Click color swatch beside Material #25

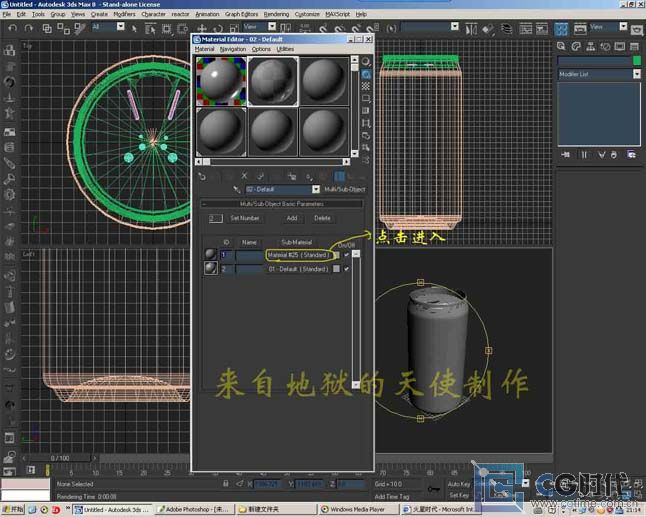pos(337,255)
